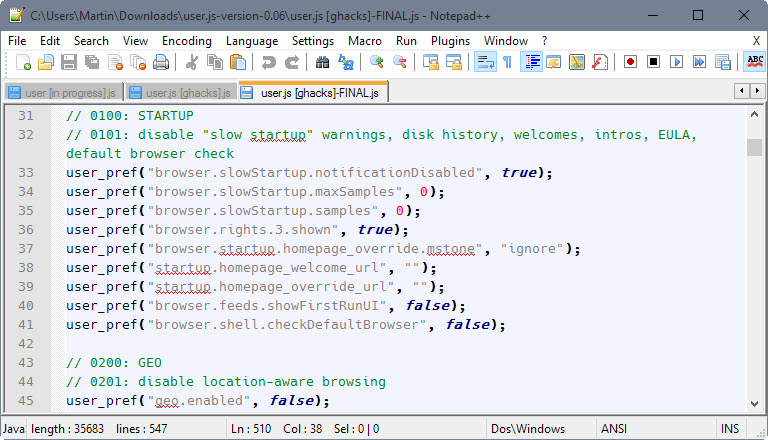Click 'browser.shell.checkDefaultBrowser' preference text
This screenshot has height=440, width=768.
click(287, 324)
